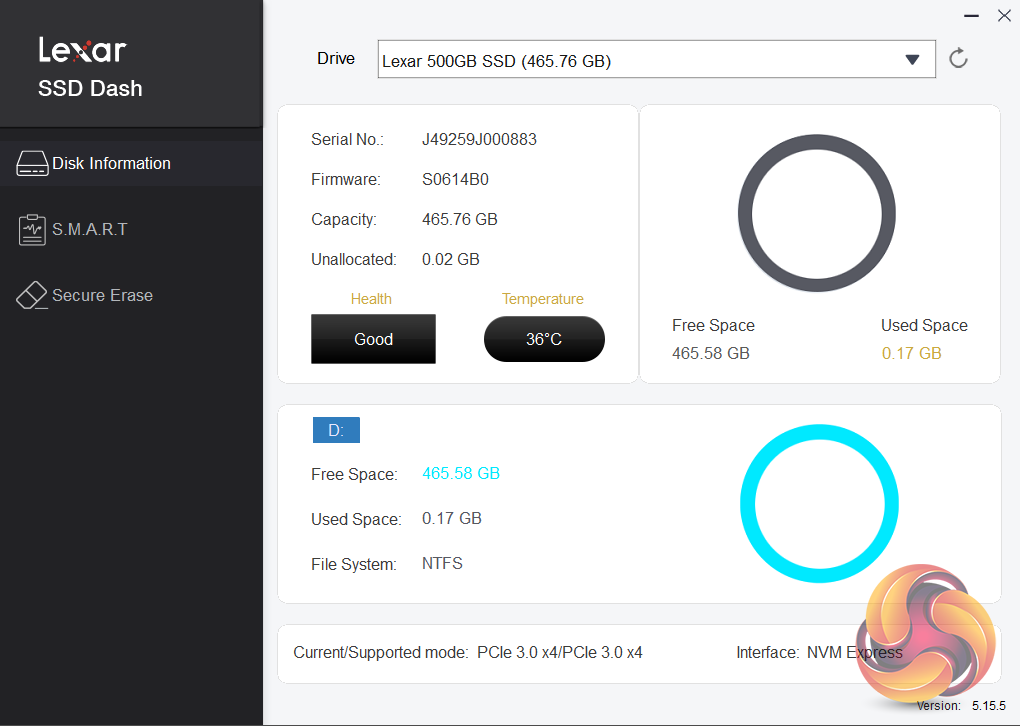Open the Disk Information section

[131, 163]
